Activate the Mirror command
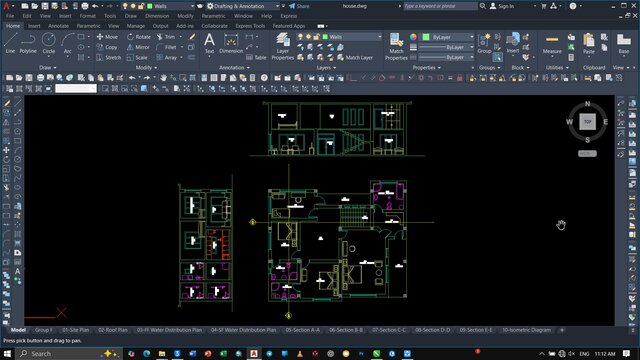 pos(138,47)
